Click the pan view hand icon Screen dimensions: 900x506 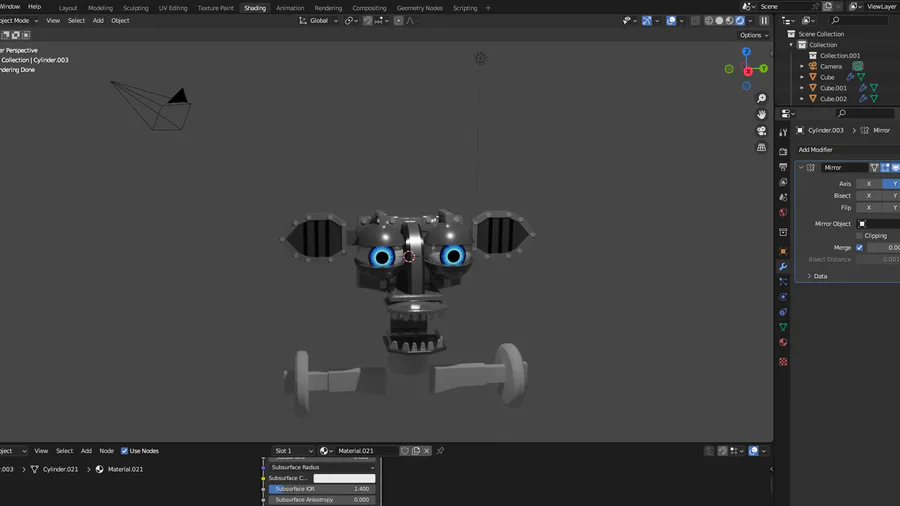(762, 115)
